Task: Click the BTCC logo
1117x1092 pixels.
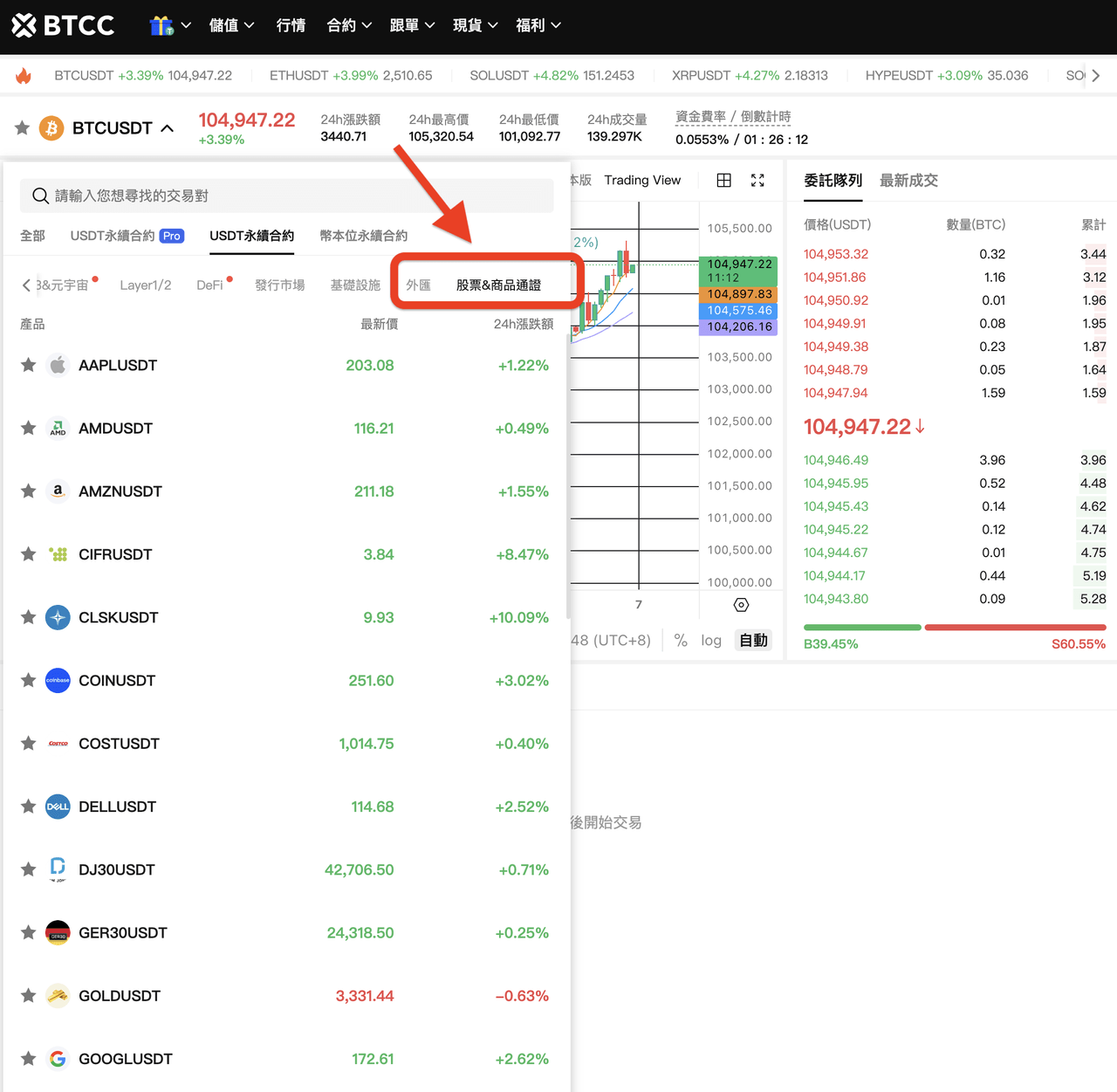Action: point(63,25)
